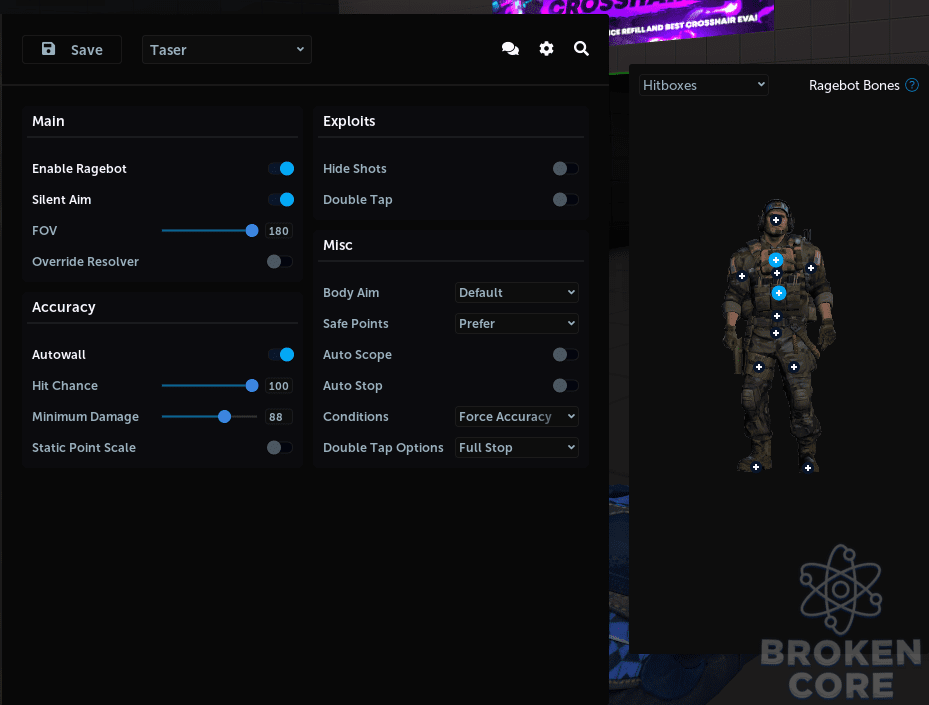Open the Taser weapon dropdown
This screenshot has height=705, width=929.
tap(227, 50)
